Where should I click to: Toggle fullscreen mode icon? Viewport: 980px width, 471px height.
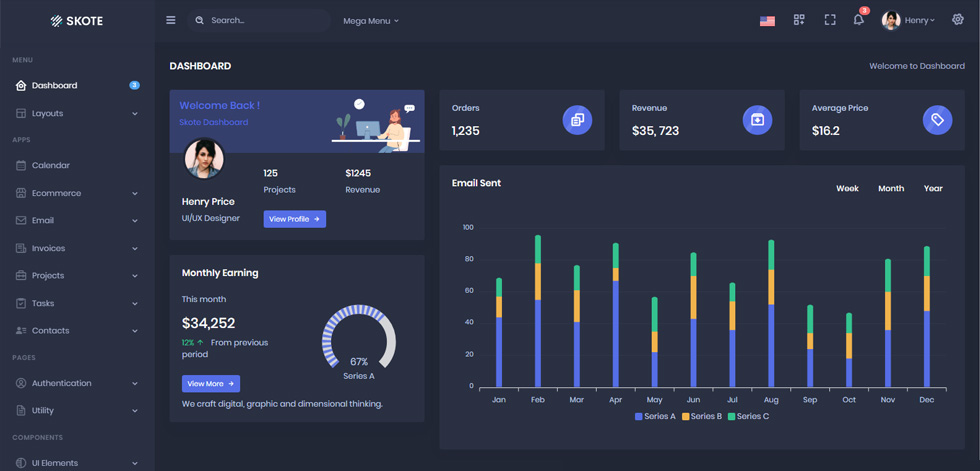coord(829,20)
